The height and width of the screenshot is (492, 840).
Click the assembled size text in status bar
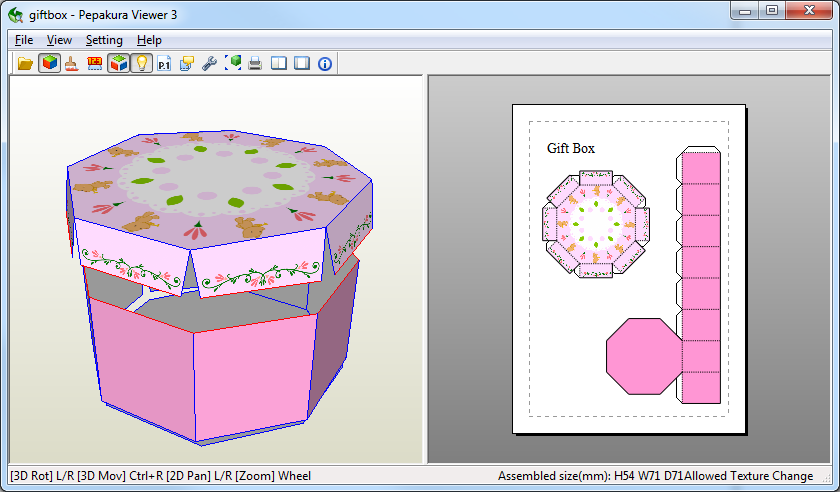click(591, 476)
